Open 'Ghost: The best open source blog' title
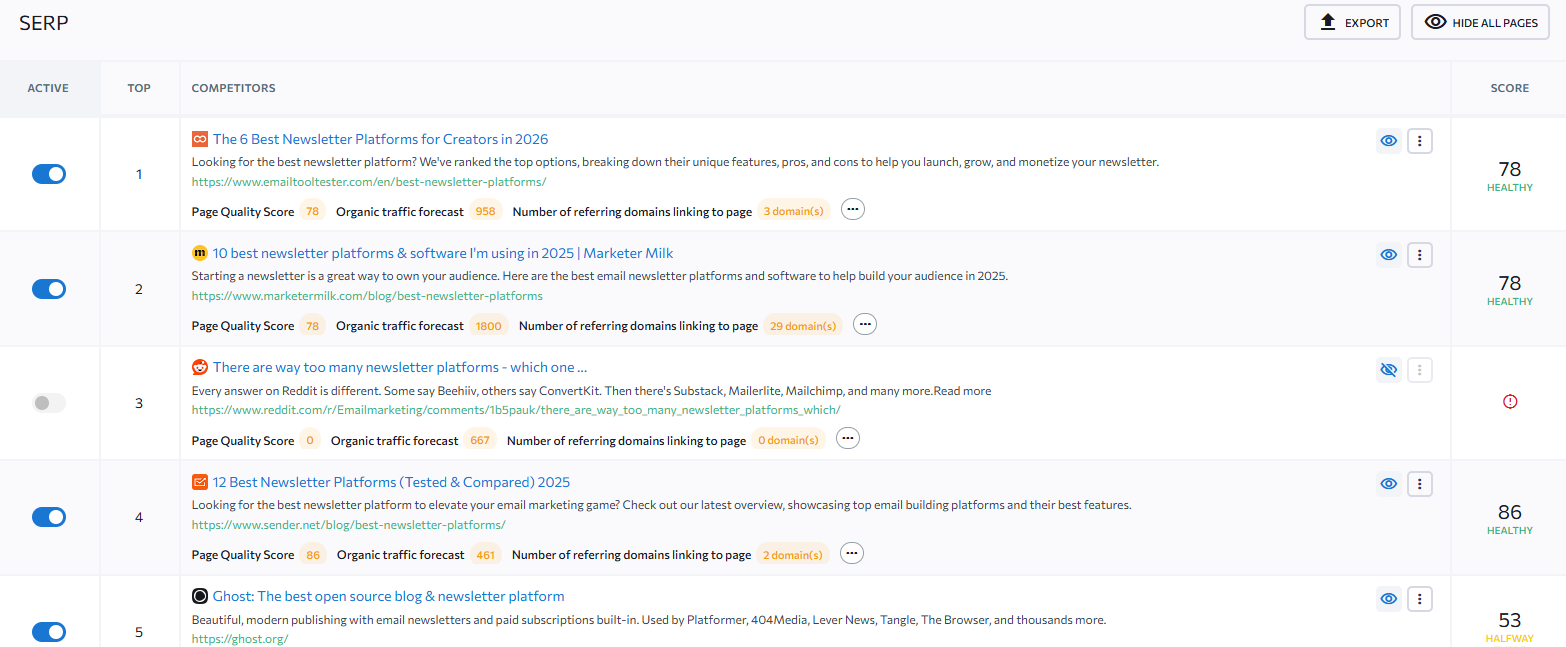This screenshot has height=647, width=1566. pos(389,596)
